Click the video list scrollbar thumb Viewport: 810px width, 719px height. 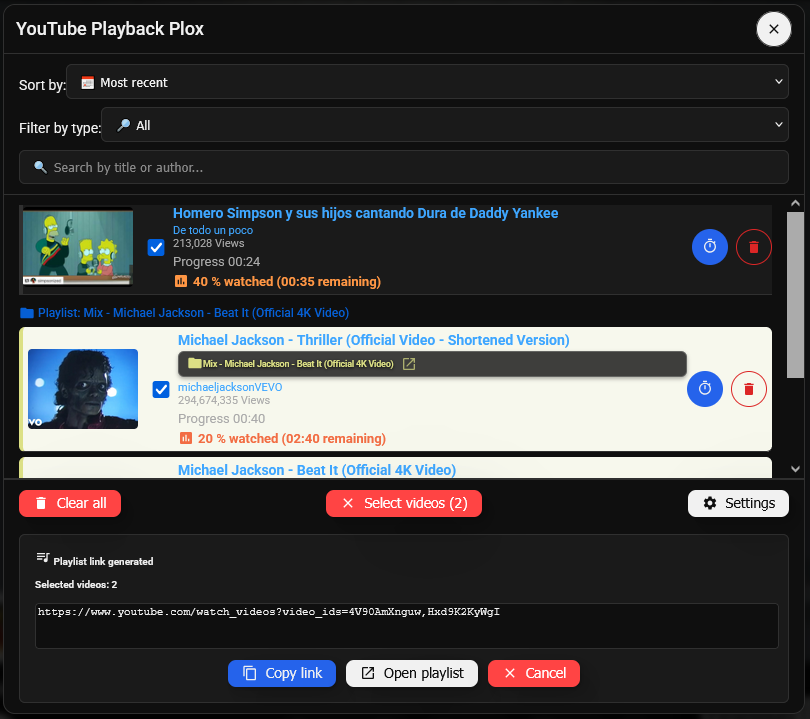click(x=795, y=295)
